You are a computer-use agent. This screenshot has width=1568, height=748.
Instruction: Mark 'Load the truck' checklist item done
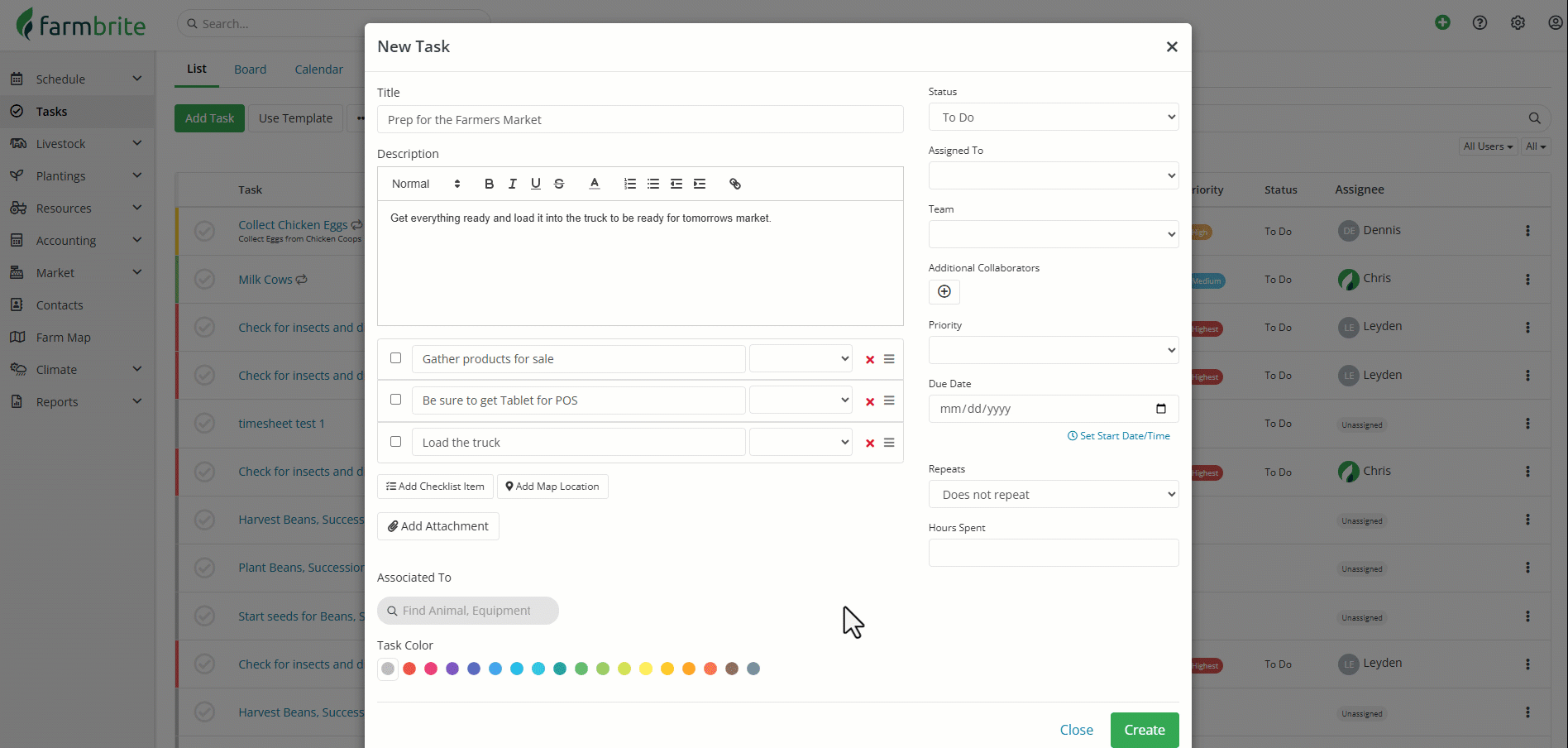pyautogui.click(x=395, y=442)
